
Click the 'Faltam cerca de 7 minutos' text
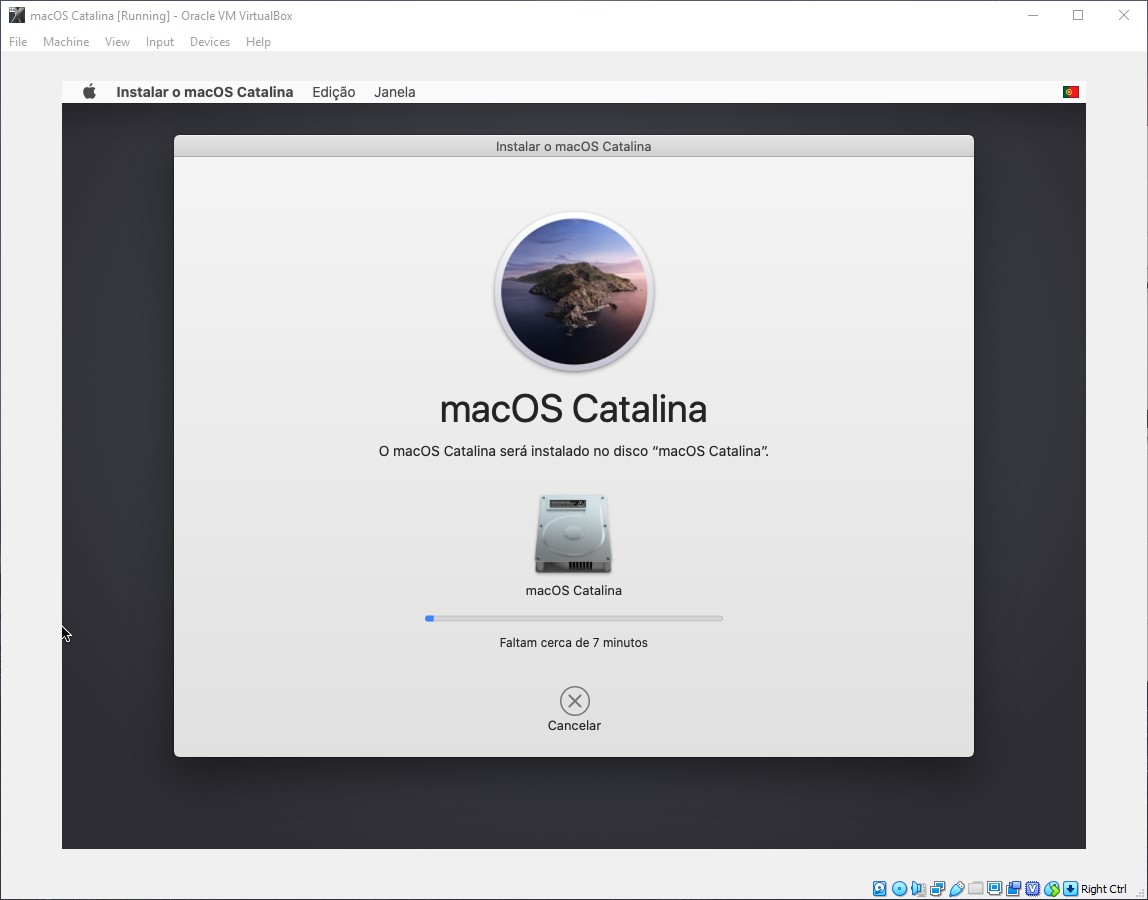coord(573,643)
